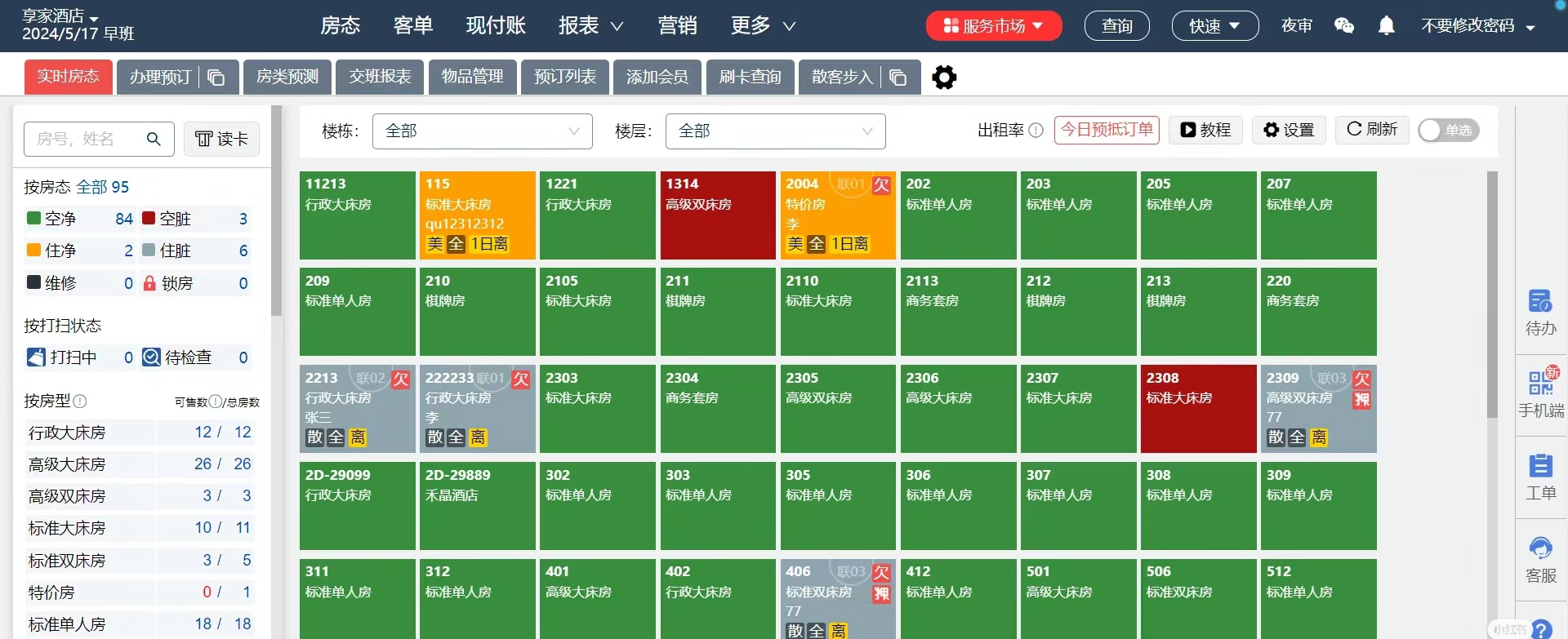Open the 楼层 dropdown
Viewport: 1568px width, 639px height.
(x=775, y=131)
